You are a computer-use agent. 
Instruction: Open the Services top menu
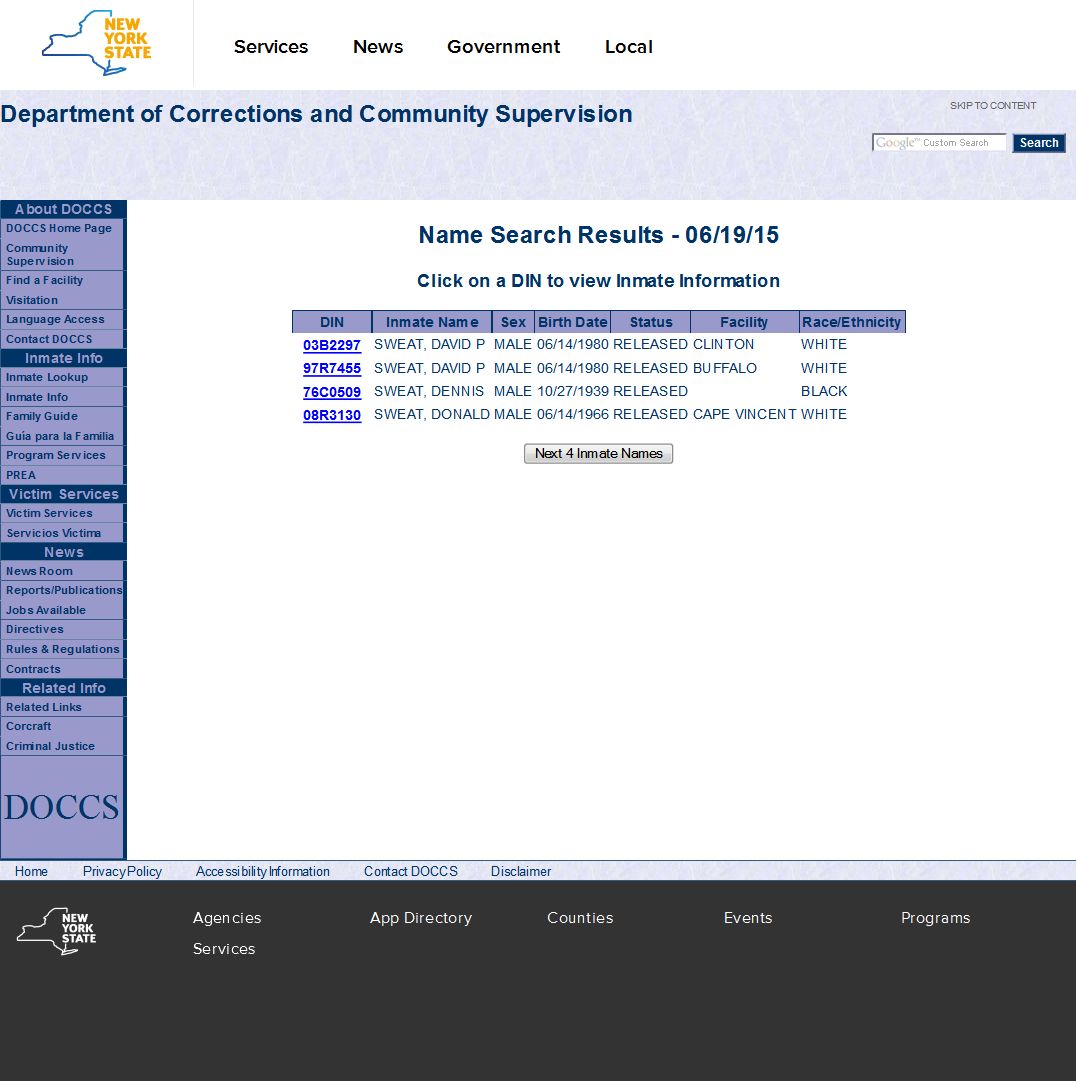[x=271, y=47]
